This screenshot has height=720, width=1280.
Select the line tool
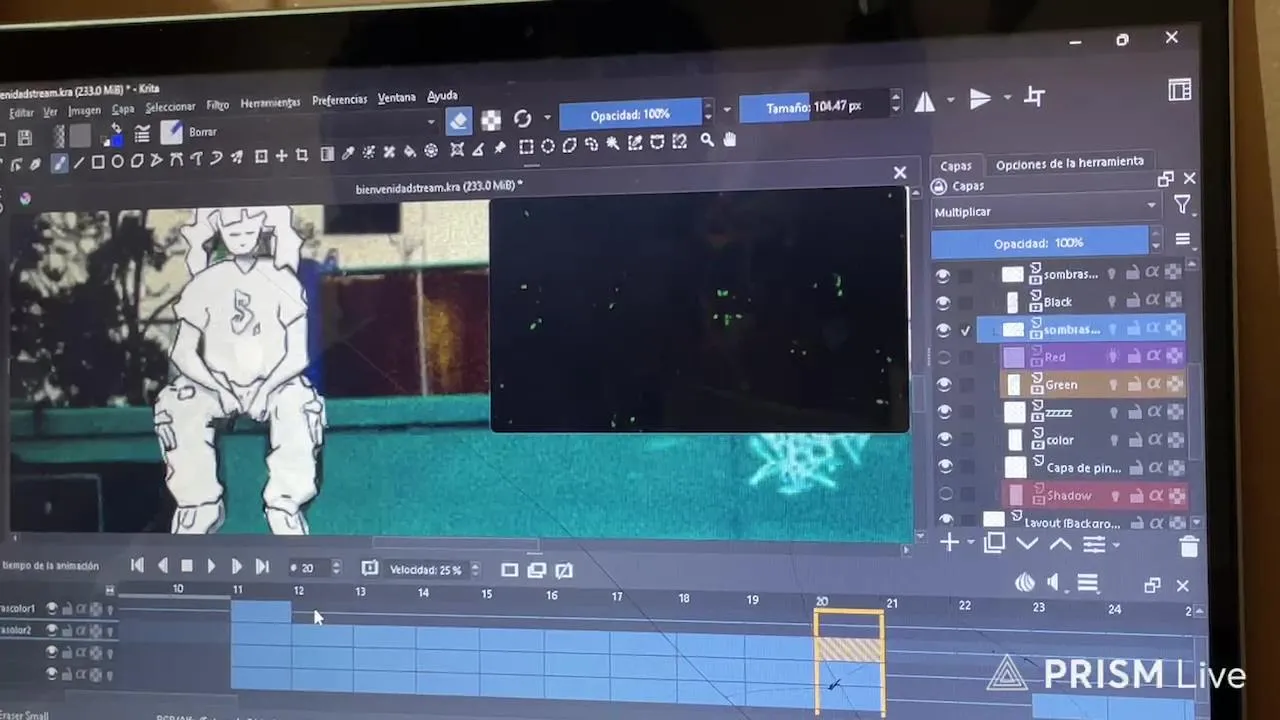[78, 162]
